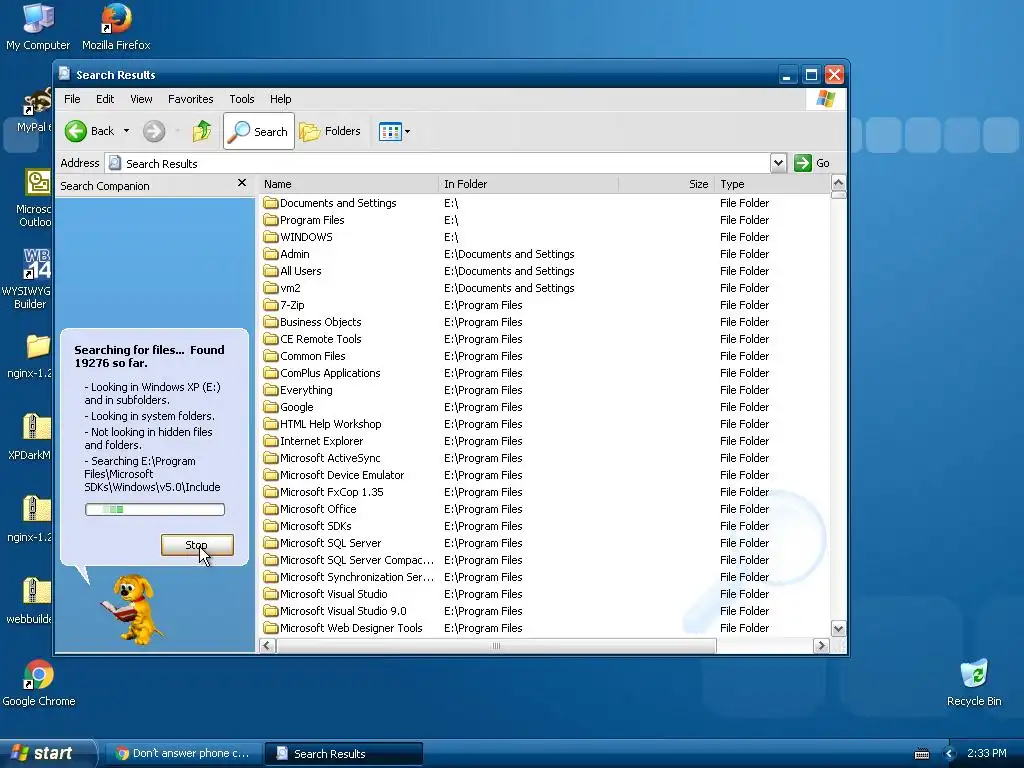Click the system tray keyboard icon

pos(921,754)
